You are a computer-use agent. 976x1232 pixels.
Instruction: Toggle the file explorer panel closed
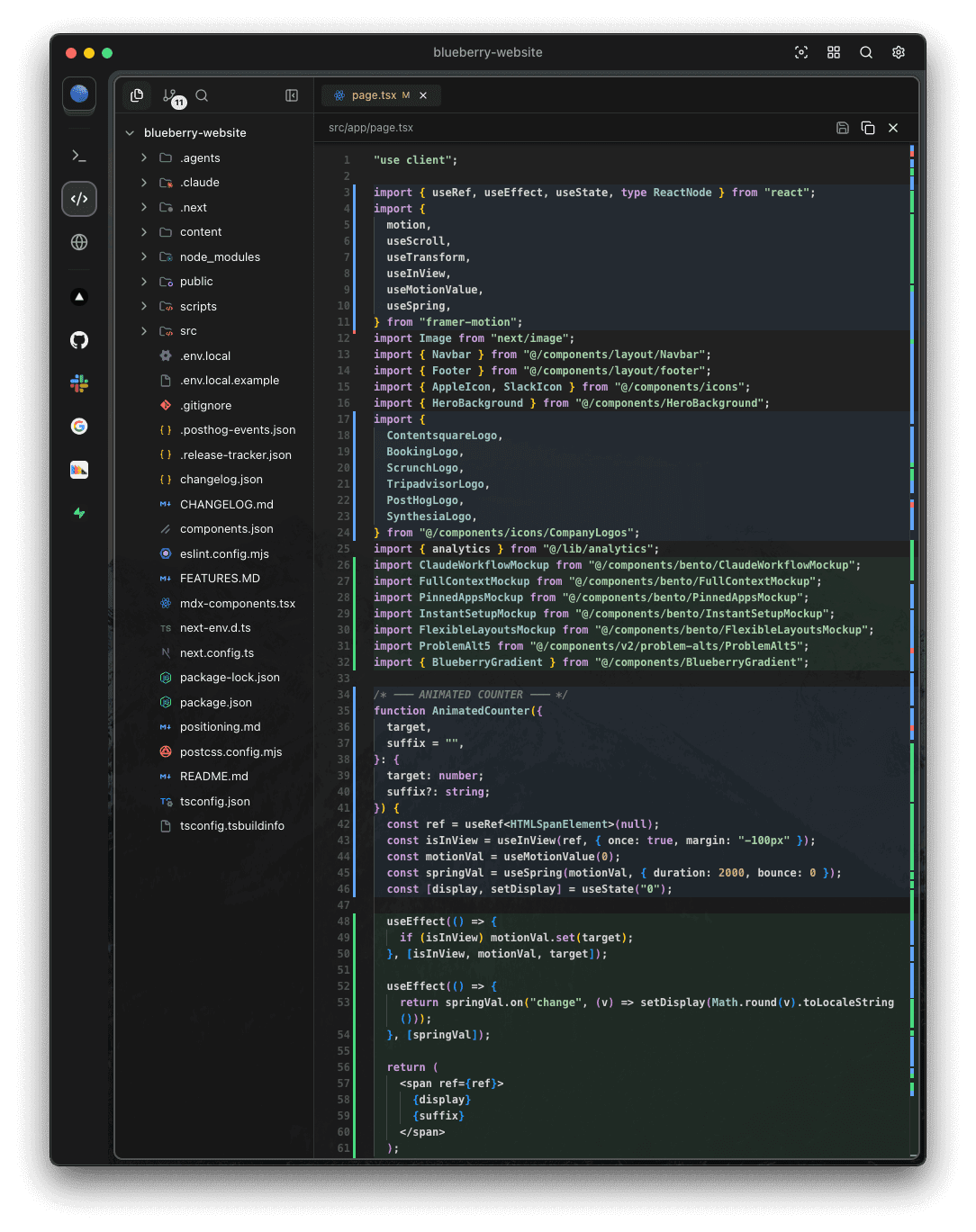click(291, 94)
